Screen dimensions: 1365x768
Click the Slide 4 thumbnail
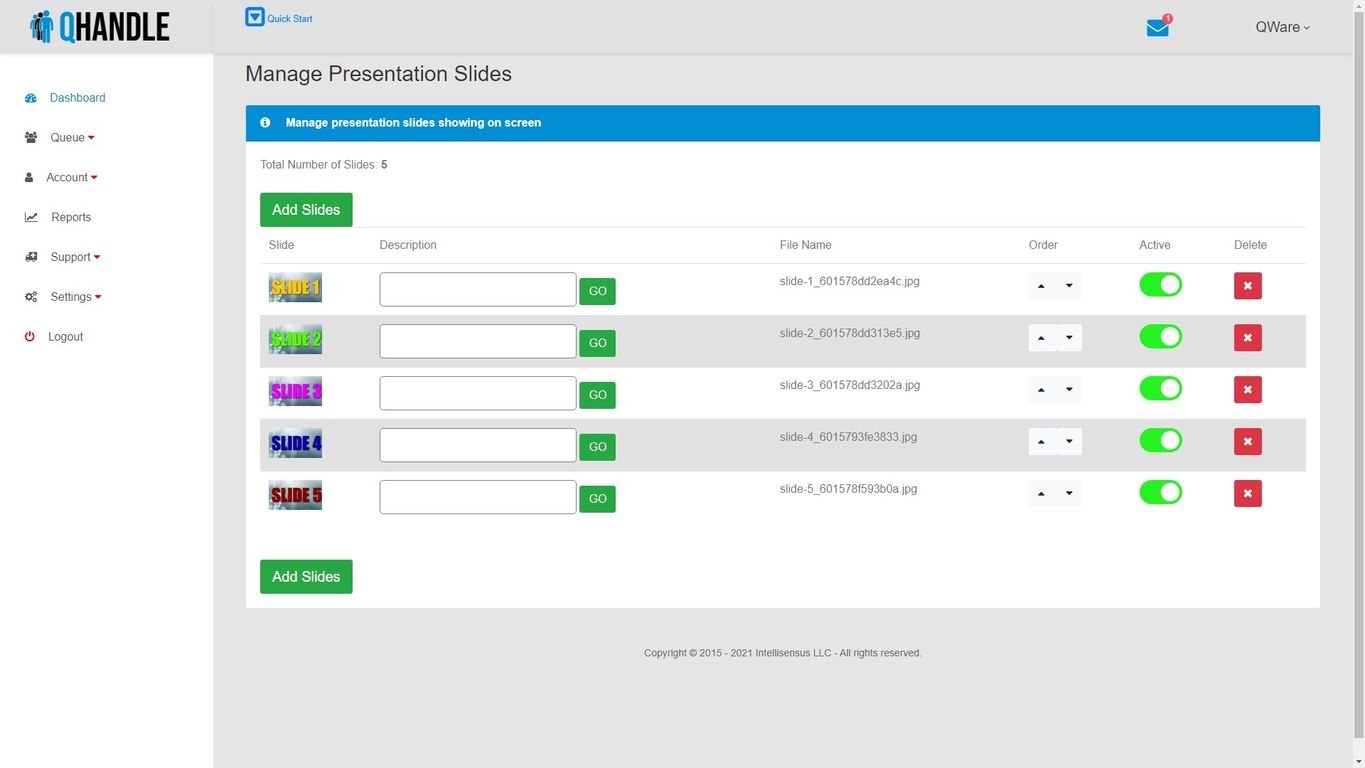coord(295,443)
